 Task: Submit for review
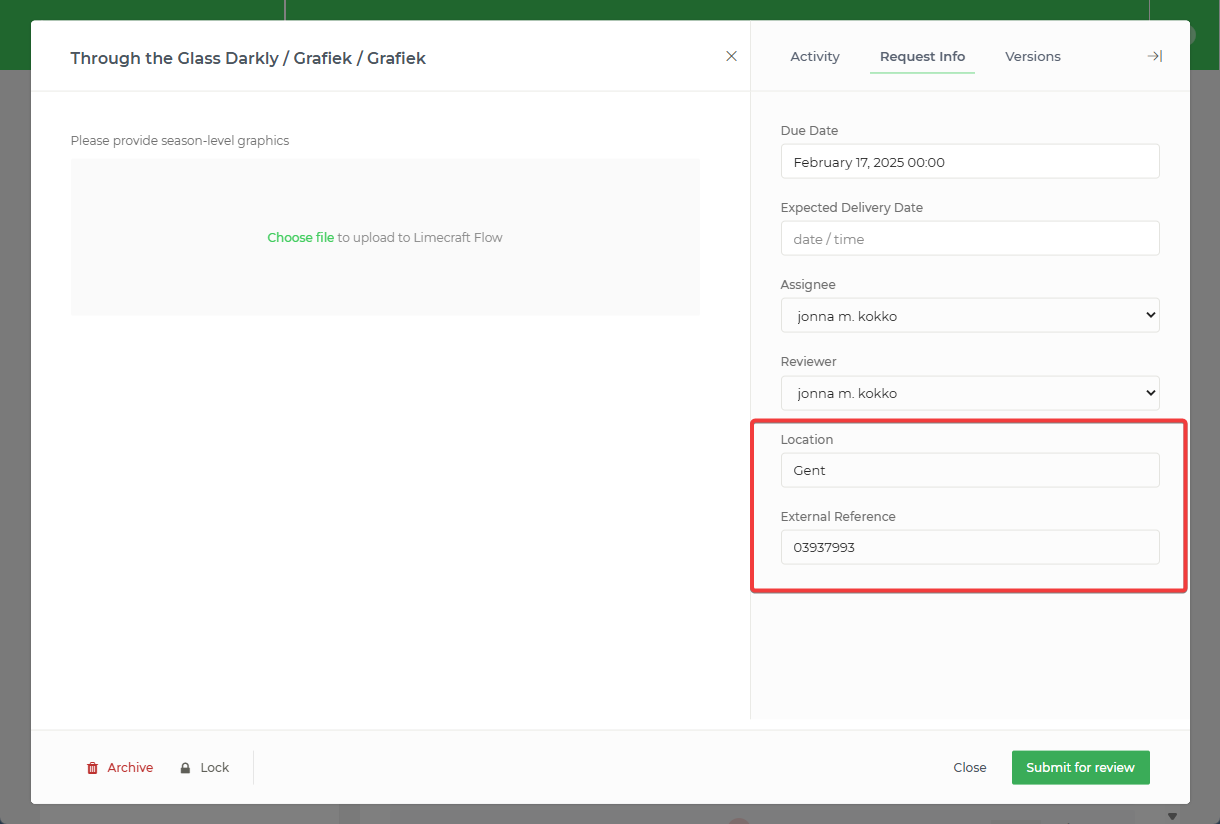pos(1080,767)
